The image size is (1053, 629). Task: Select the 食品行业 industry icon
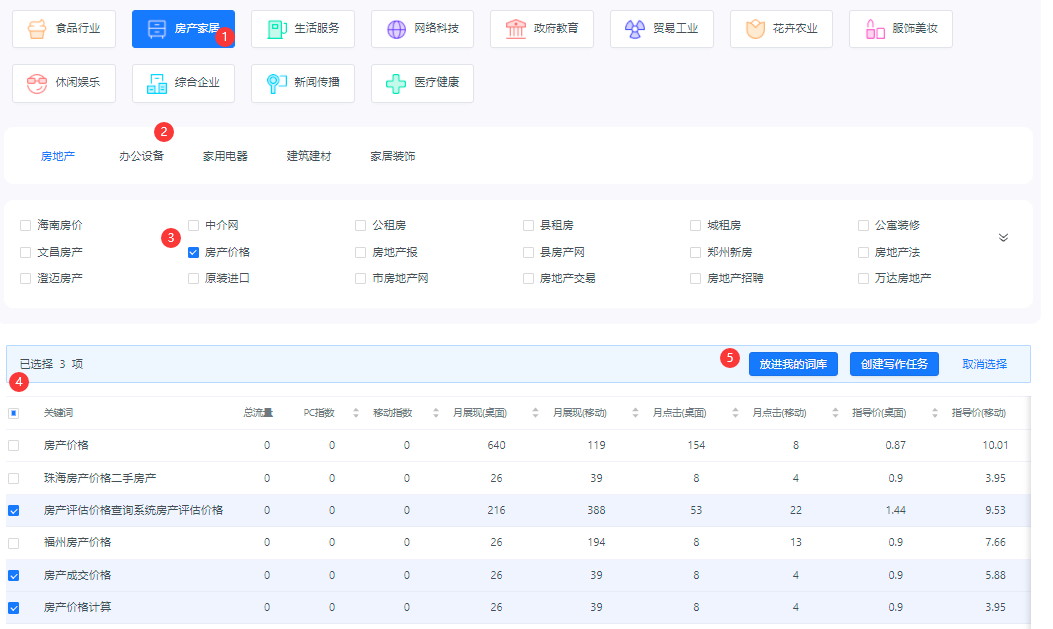click(x=37, y=29)
